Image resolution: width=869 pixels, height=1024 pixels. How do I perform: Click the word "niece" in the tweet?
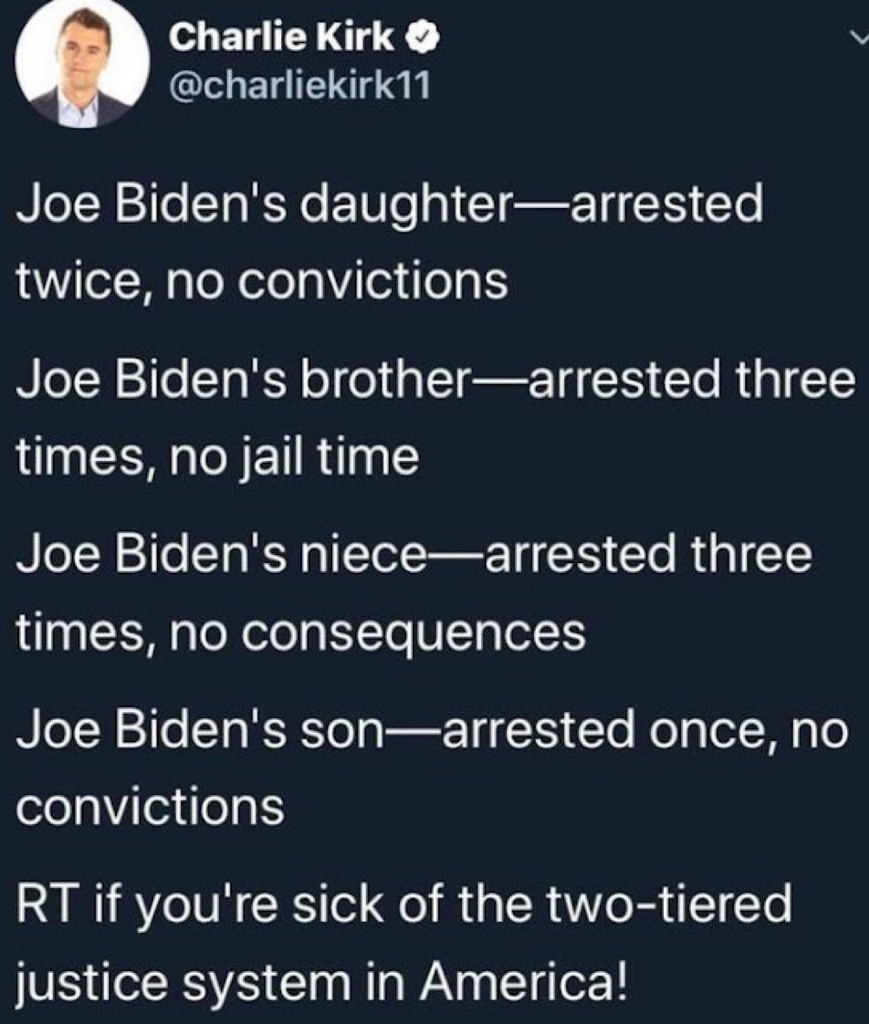coord(356,556)
